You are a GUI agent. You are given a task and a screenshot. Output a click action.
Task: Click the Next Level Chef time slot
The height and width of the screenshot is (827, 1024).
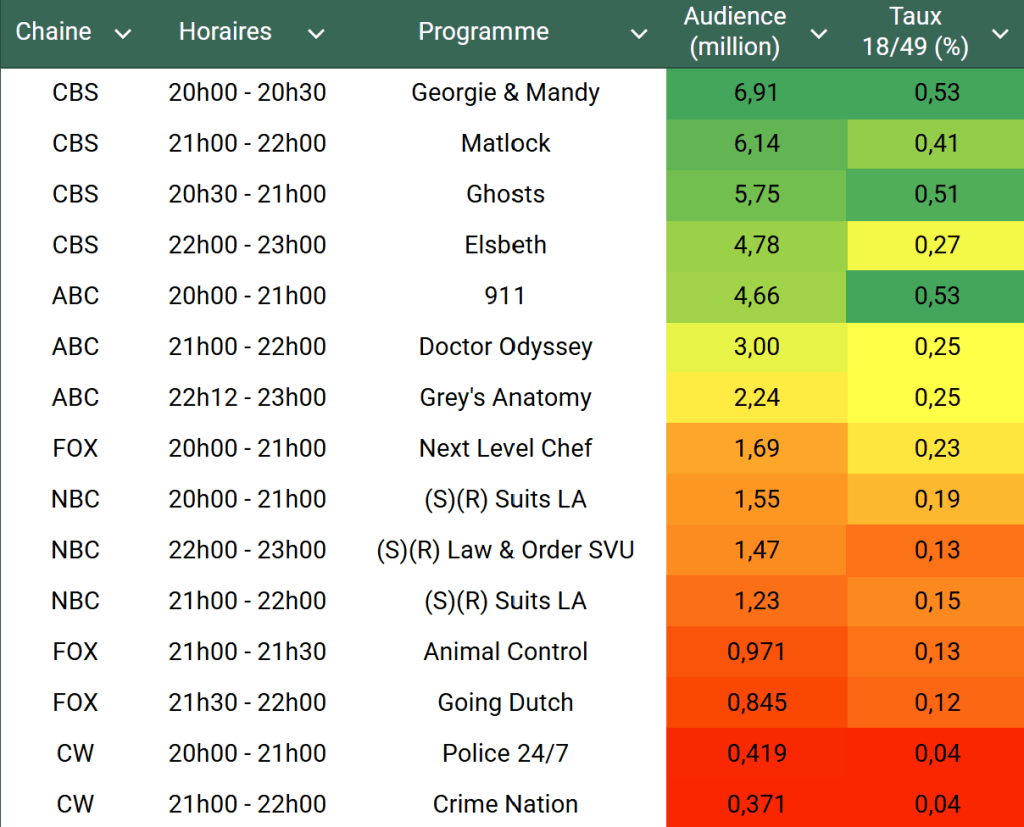point(247,449)
